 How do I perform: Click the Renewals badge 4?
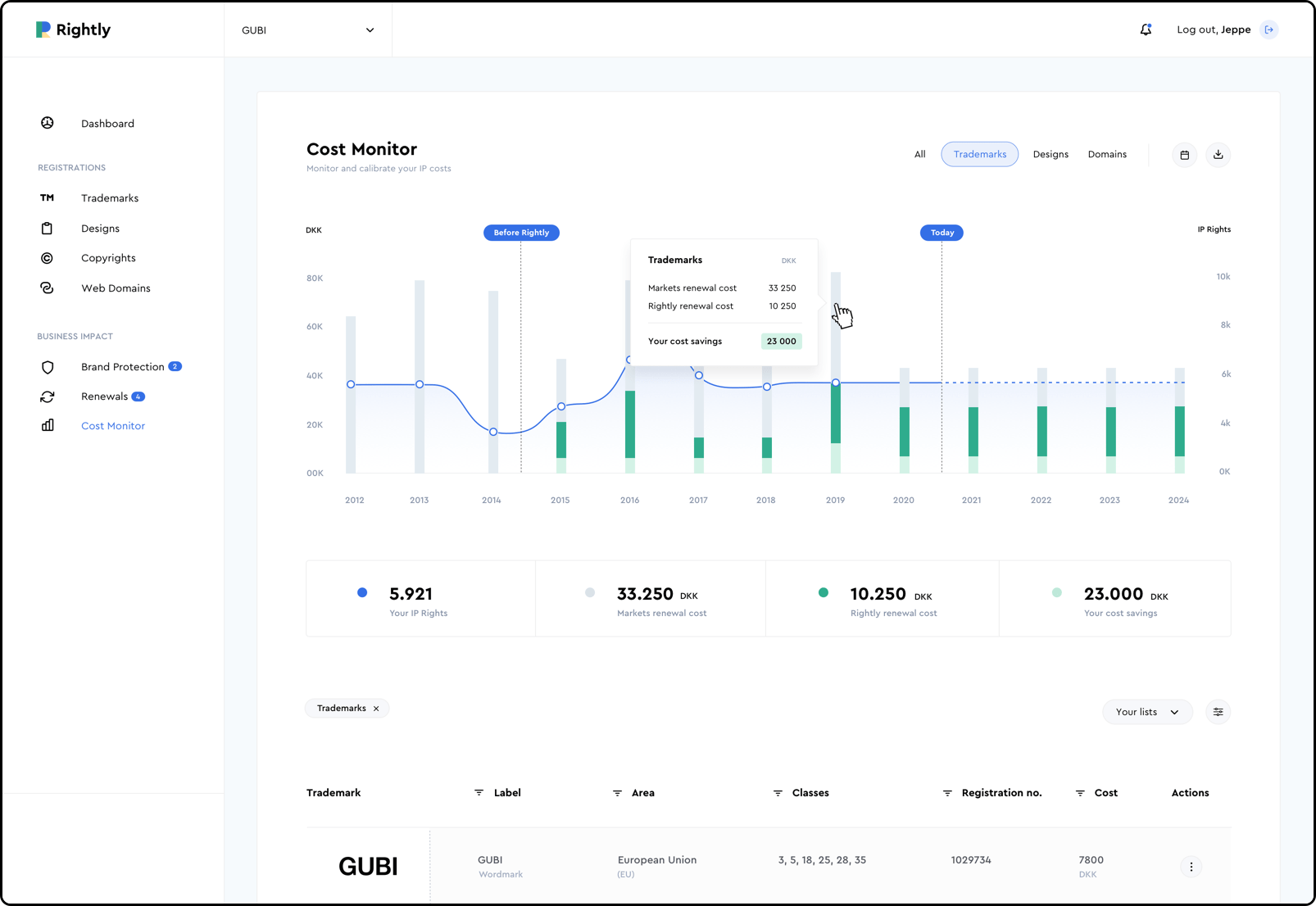tap(138, 396)
